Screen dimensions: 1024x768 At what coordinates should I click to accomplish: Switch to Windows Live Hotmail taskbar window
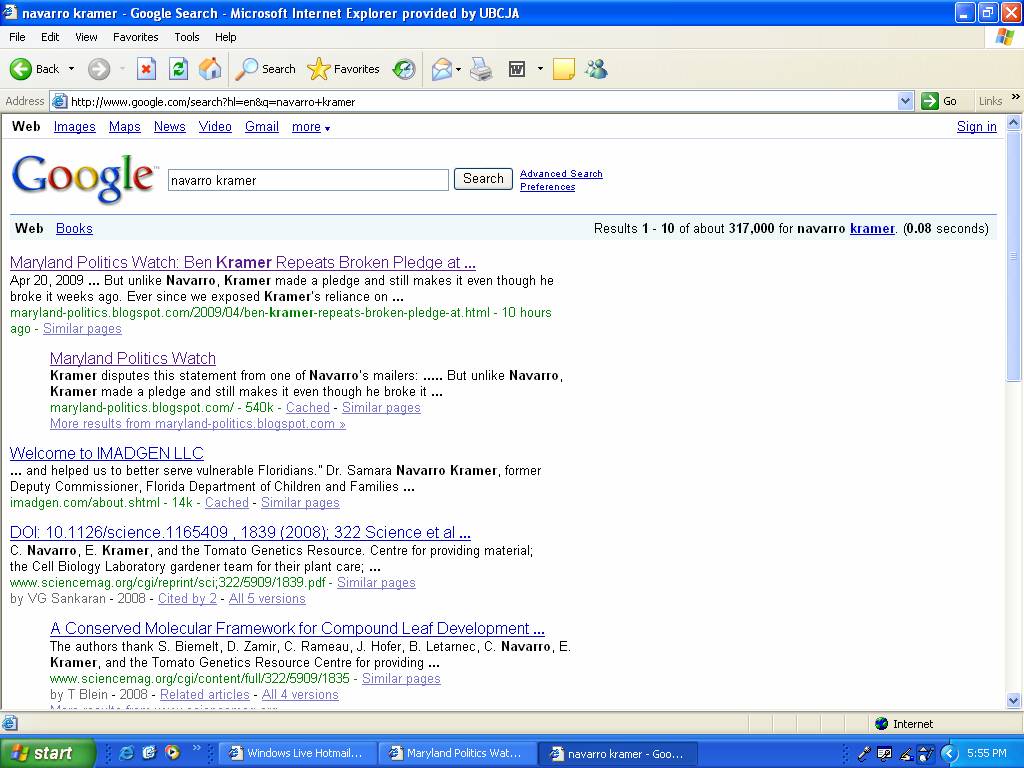click(297, 754)
